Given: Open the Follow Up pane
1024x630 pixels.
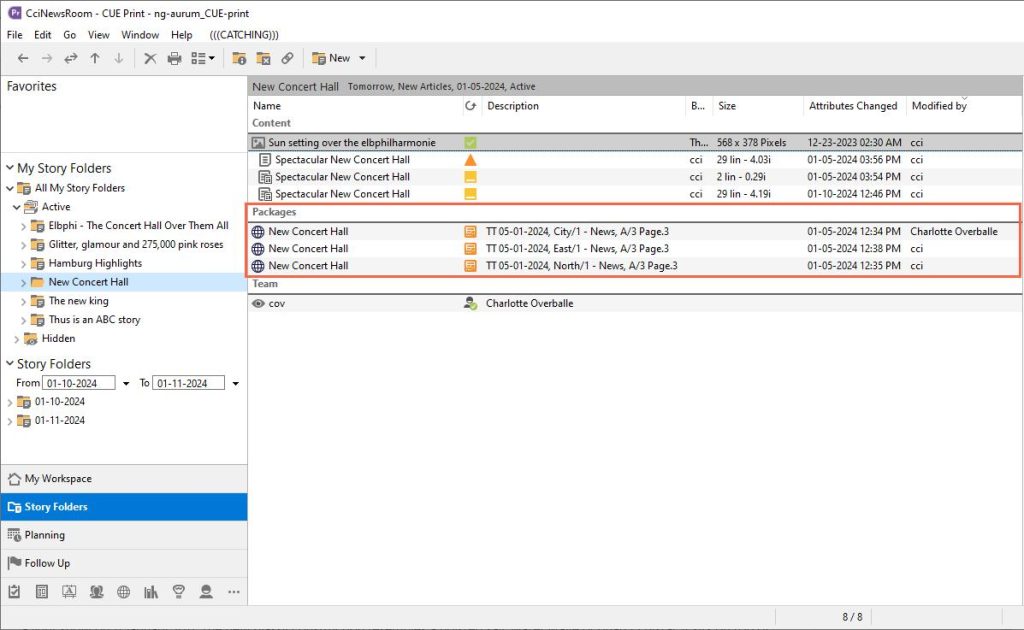Looking at the screenshot, I should tap(47, 563).
